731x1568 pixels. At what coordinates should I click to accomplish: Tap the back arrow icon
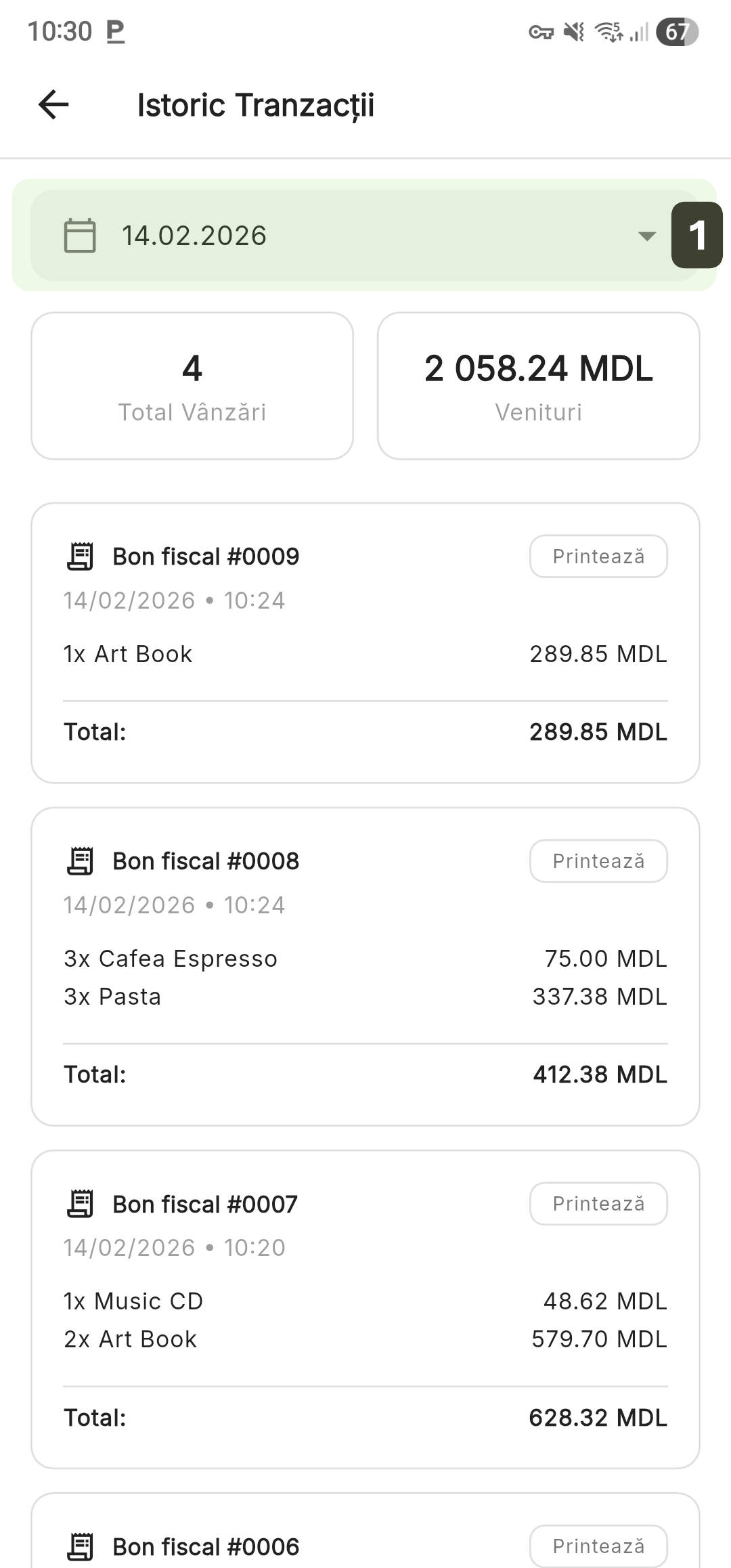click(53, 105)
